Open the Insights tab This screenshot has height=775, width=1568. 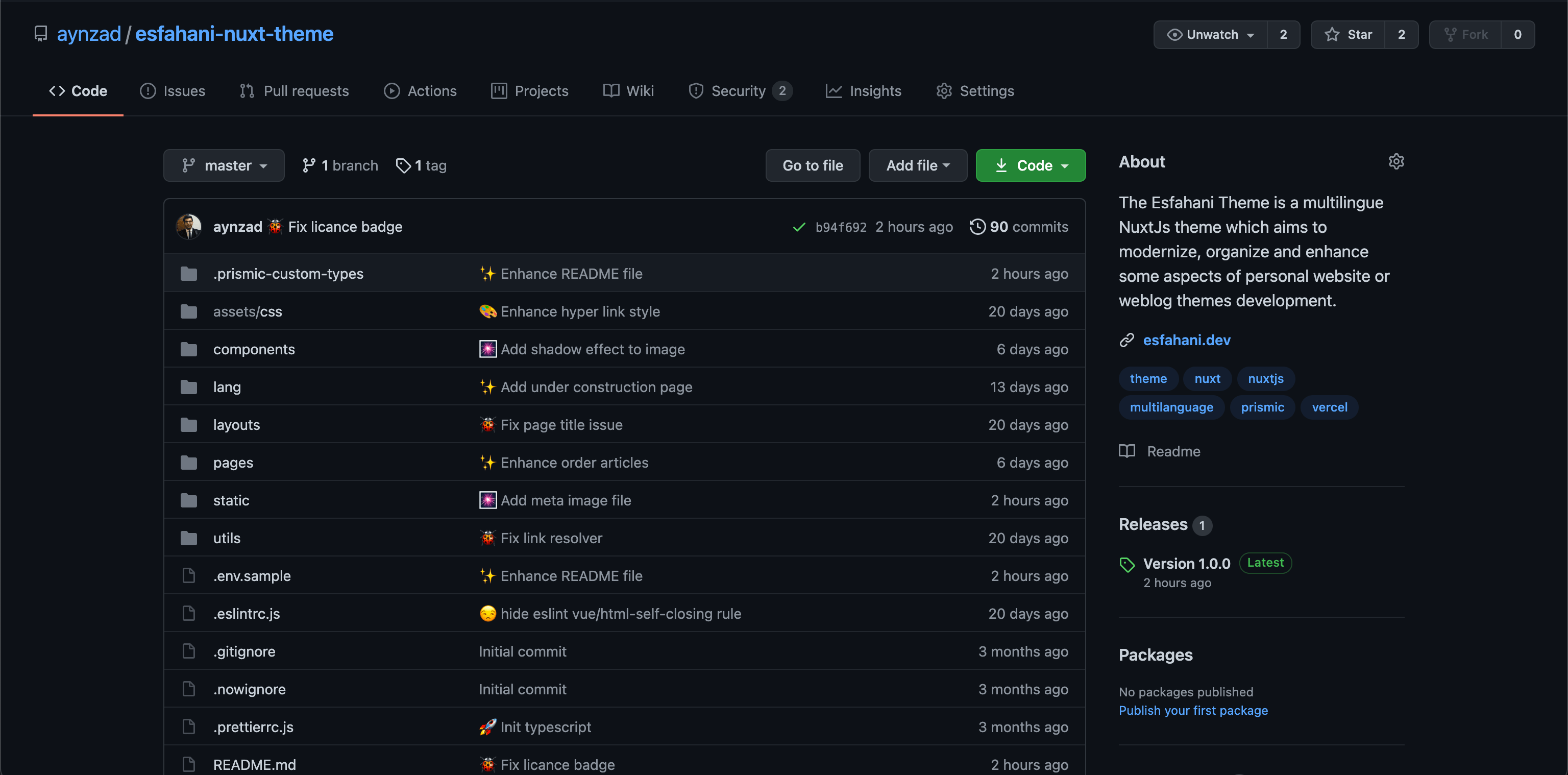[x=863, y=91]
